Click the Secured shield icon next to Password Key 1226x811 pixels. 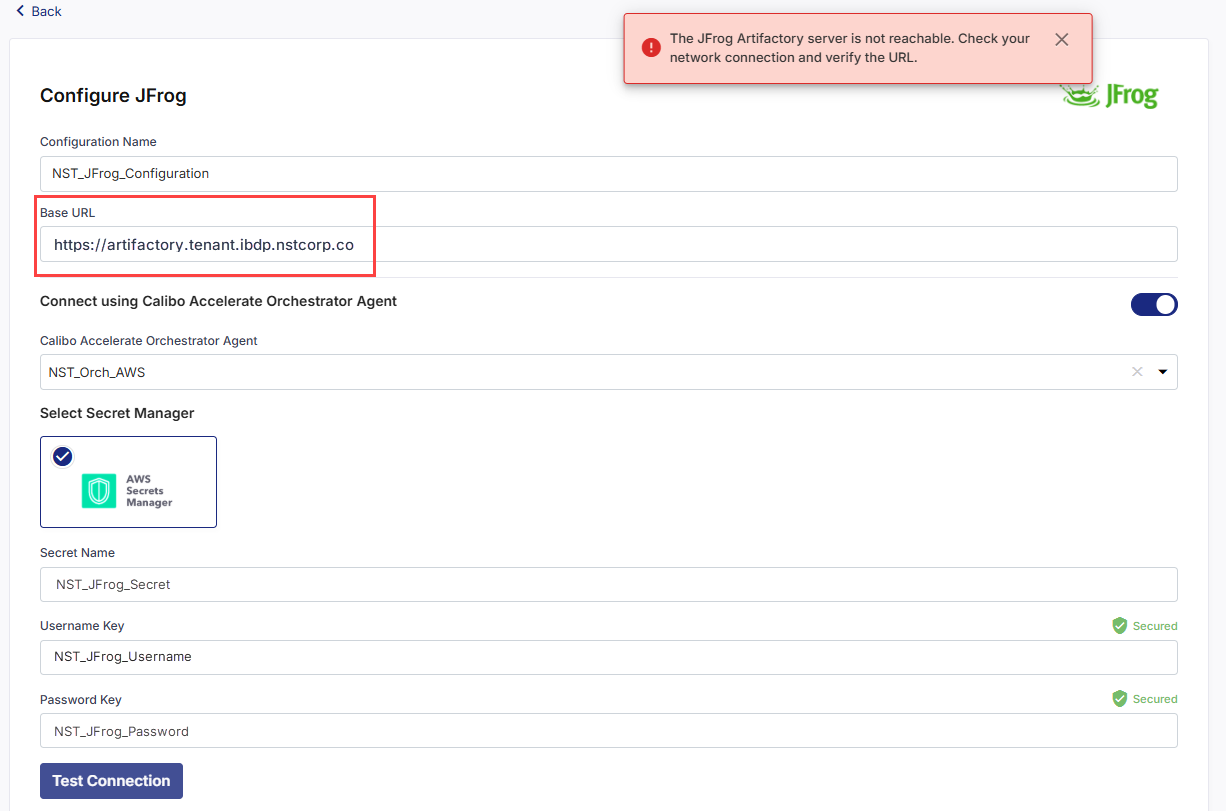(1119, 698)
